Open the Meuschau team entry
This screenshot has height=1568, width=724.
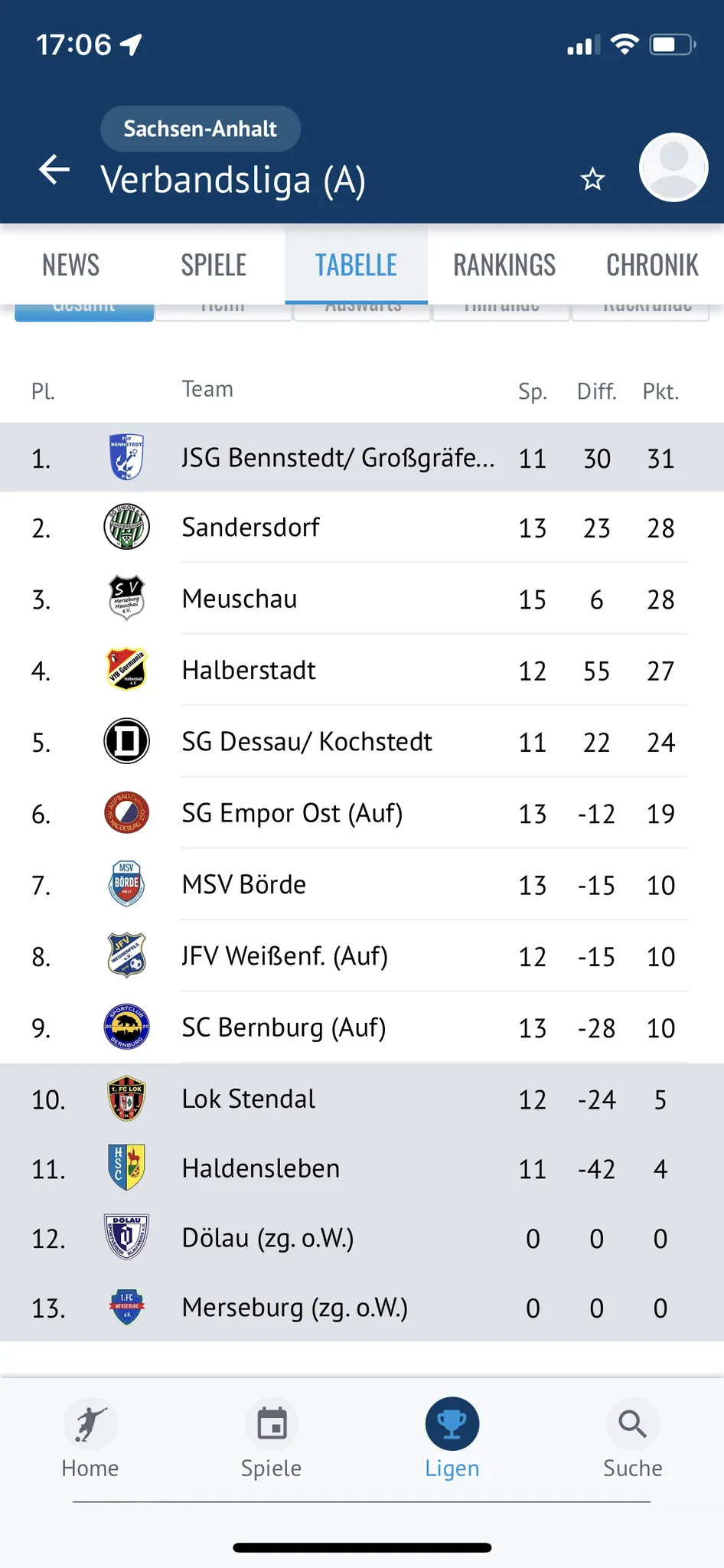[362, 599]
